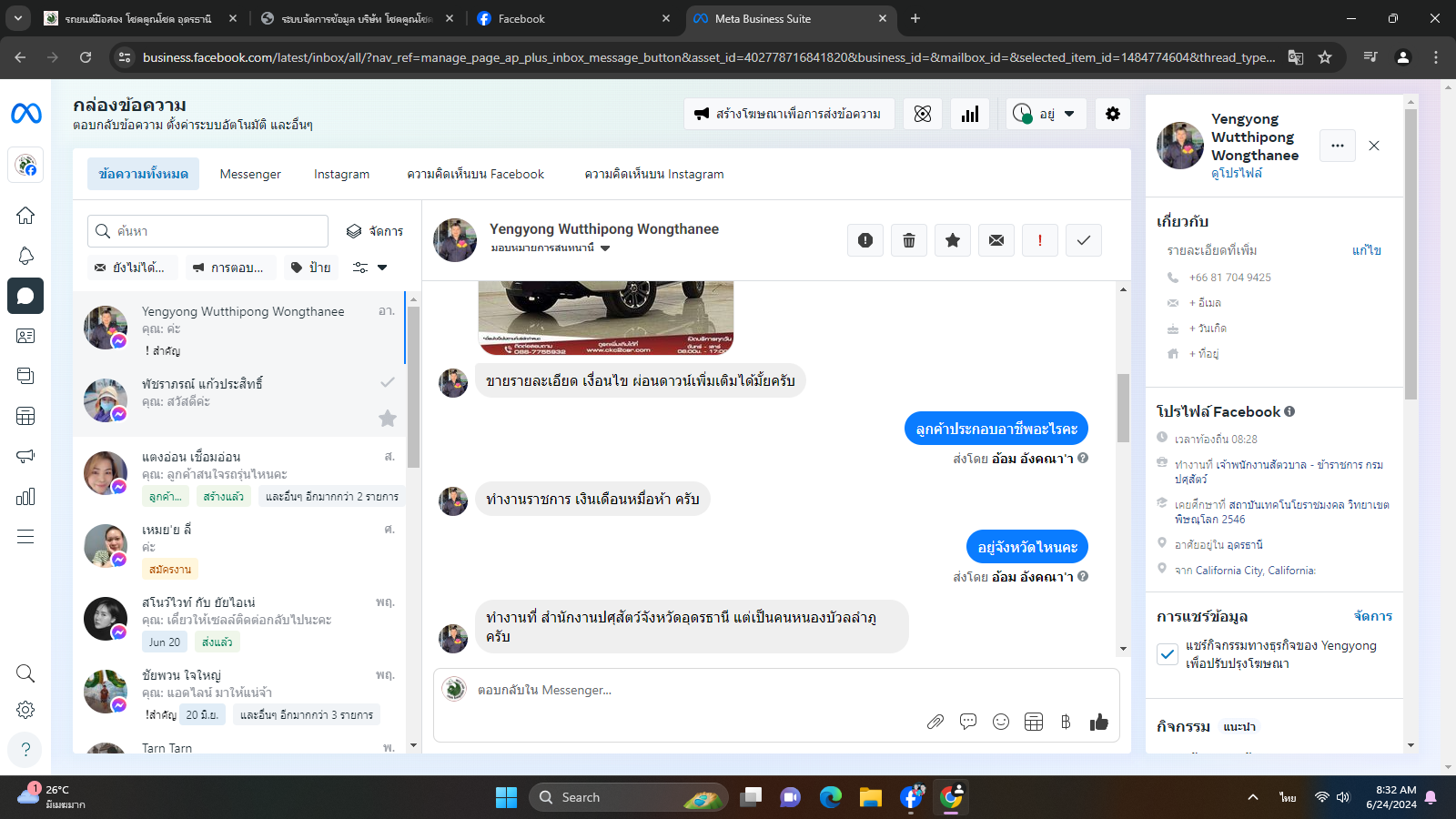1456x819 pixels.
Task: Switch to the Messenger tab
Action: click(x=250, y=174)
